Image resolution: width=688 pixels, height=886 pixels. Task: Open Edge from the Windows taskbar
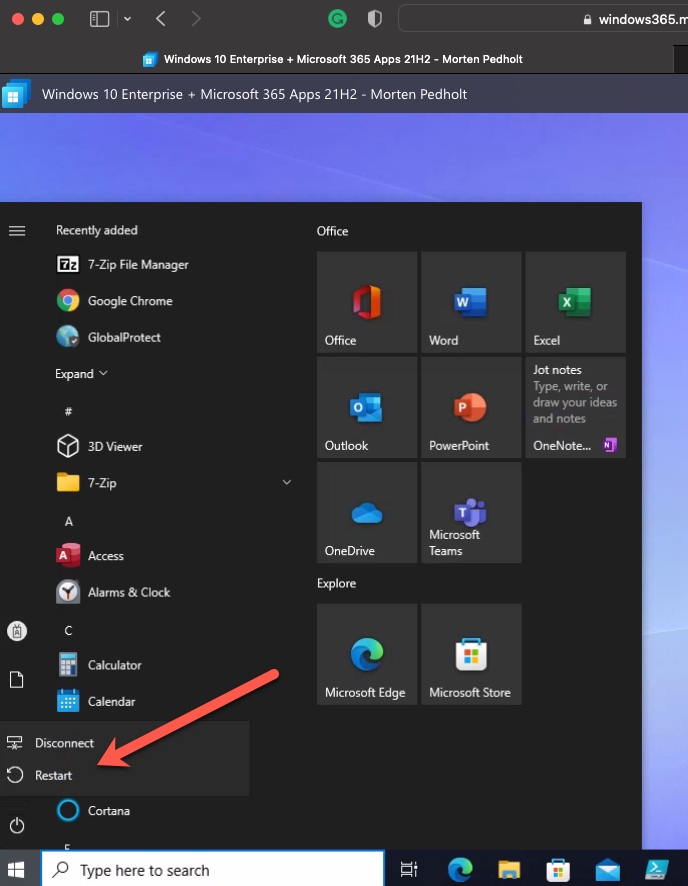(460, 870)
